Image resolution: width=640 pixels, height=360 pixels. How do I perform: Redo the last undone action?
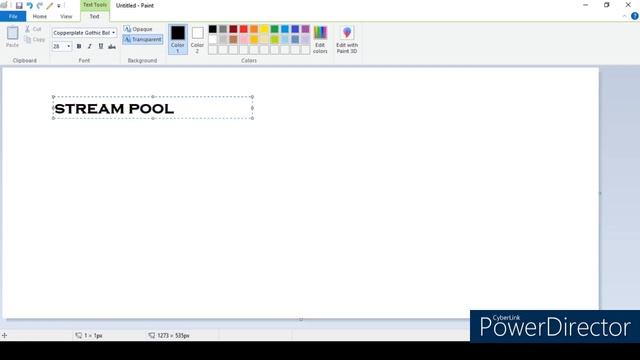pyautogui.click(x=40, y=6)
